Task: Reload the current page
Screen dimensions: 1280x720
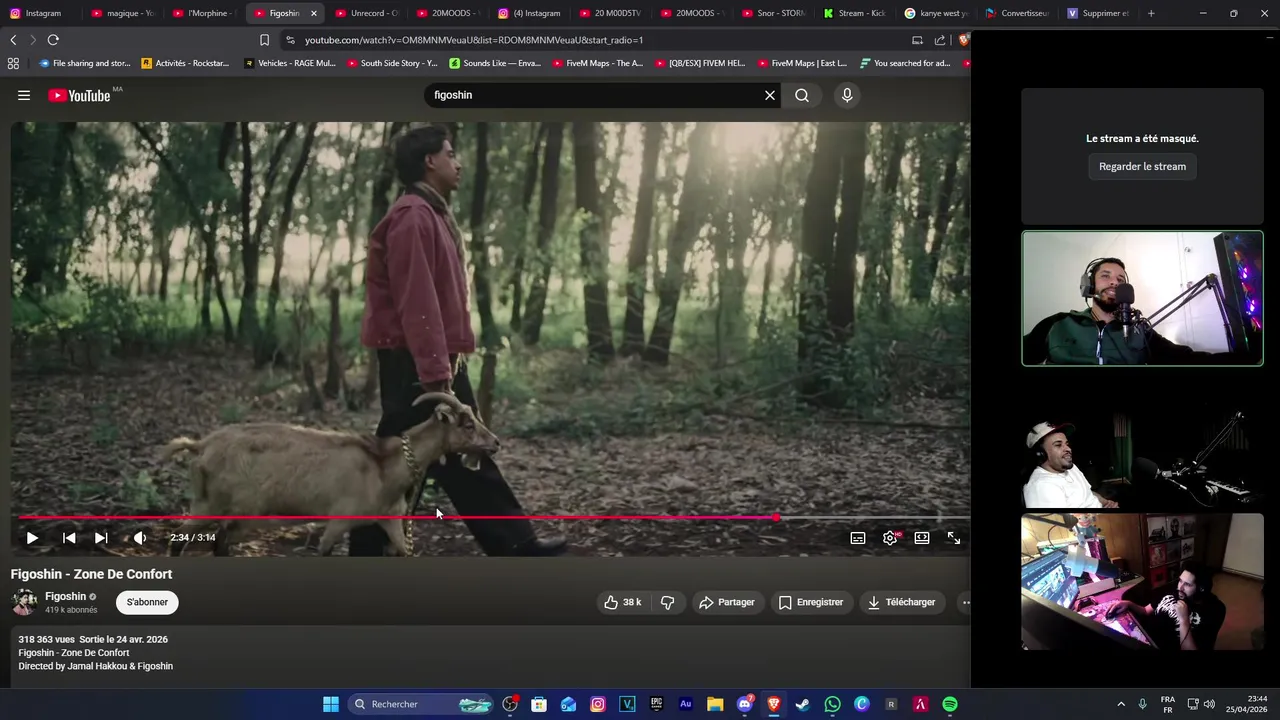Action: (x=53, y=40)
